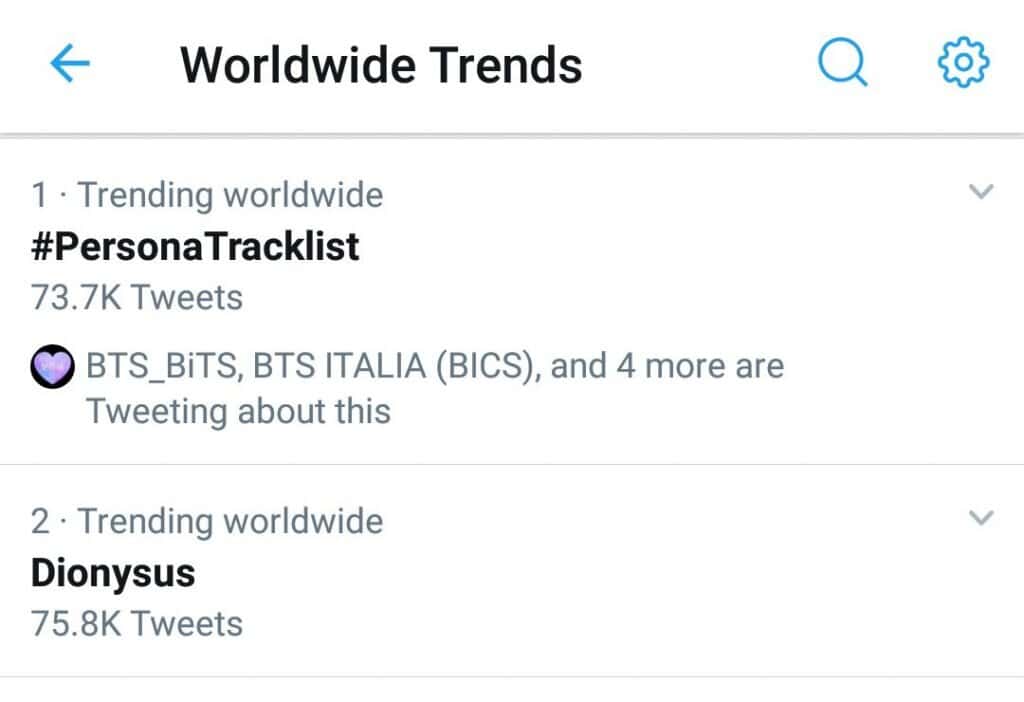This screenshot has width=1024, height=702.
Task: Click "Tweeting about this" line
Action: (x=238, y=411)
